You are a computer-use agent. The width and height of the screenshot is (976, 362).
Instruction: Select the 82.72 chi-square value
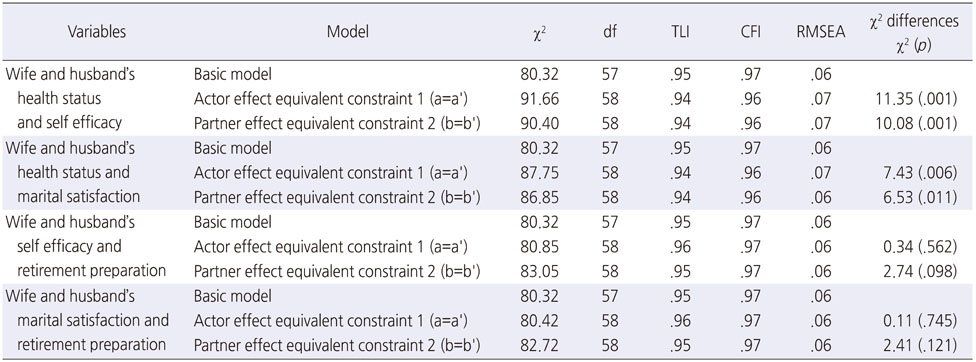click(540, 345)
